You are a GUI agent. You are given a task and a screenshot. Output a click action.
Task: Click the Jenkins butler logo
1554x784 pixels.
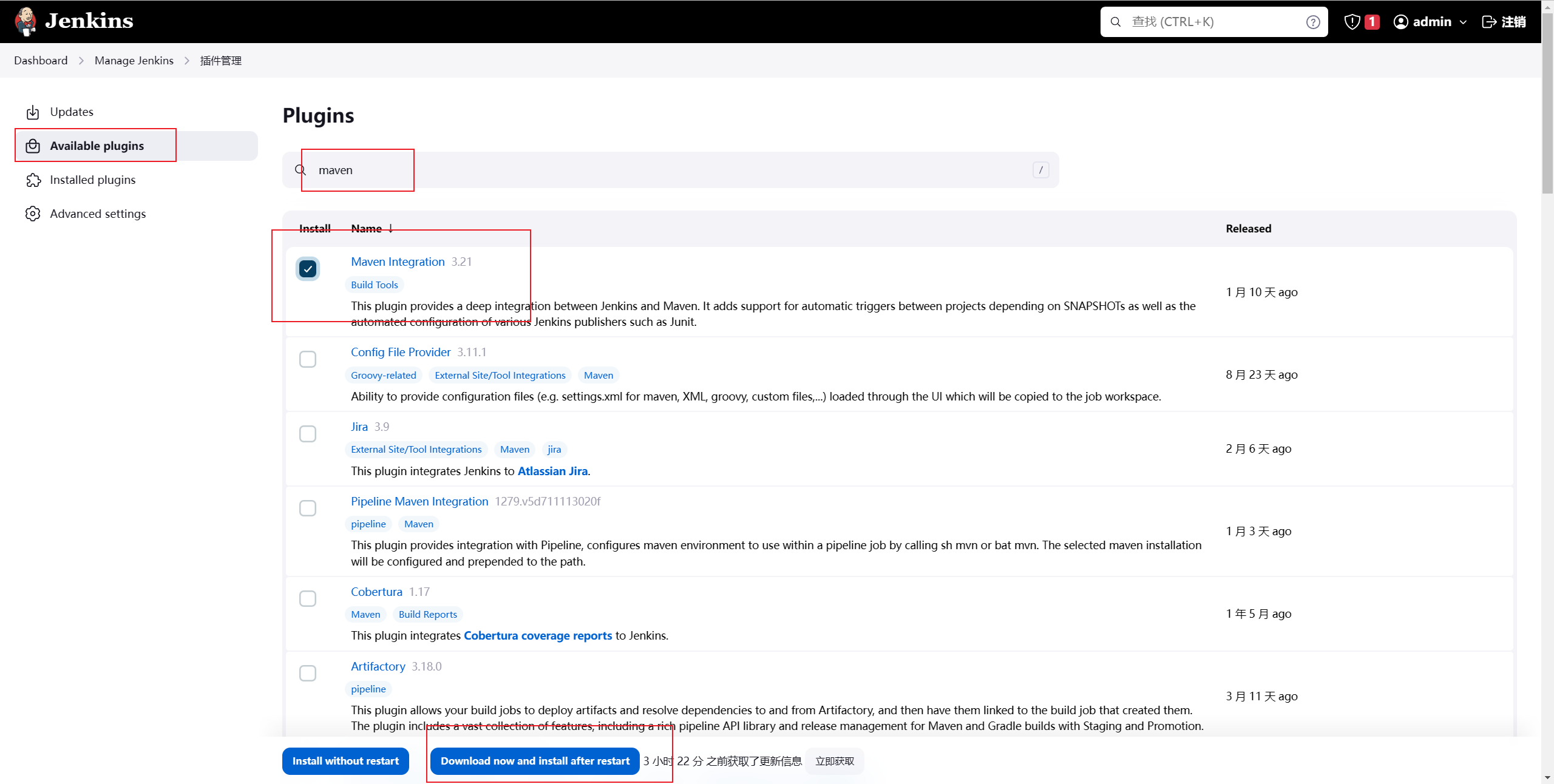[25, 22]
